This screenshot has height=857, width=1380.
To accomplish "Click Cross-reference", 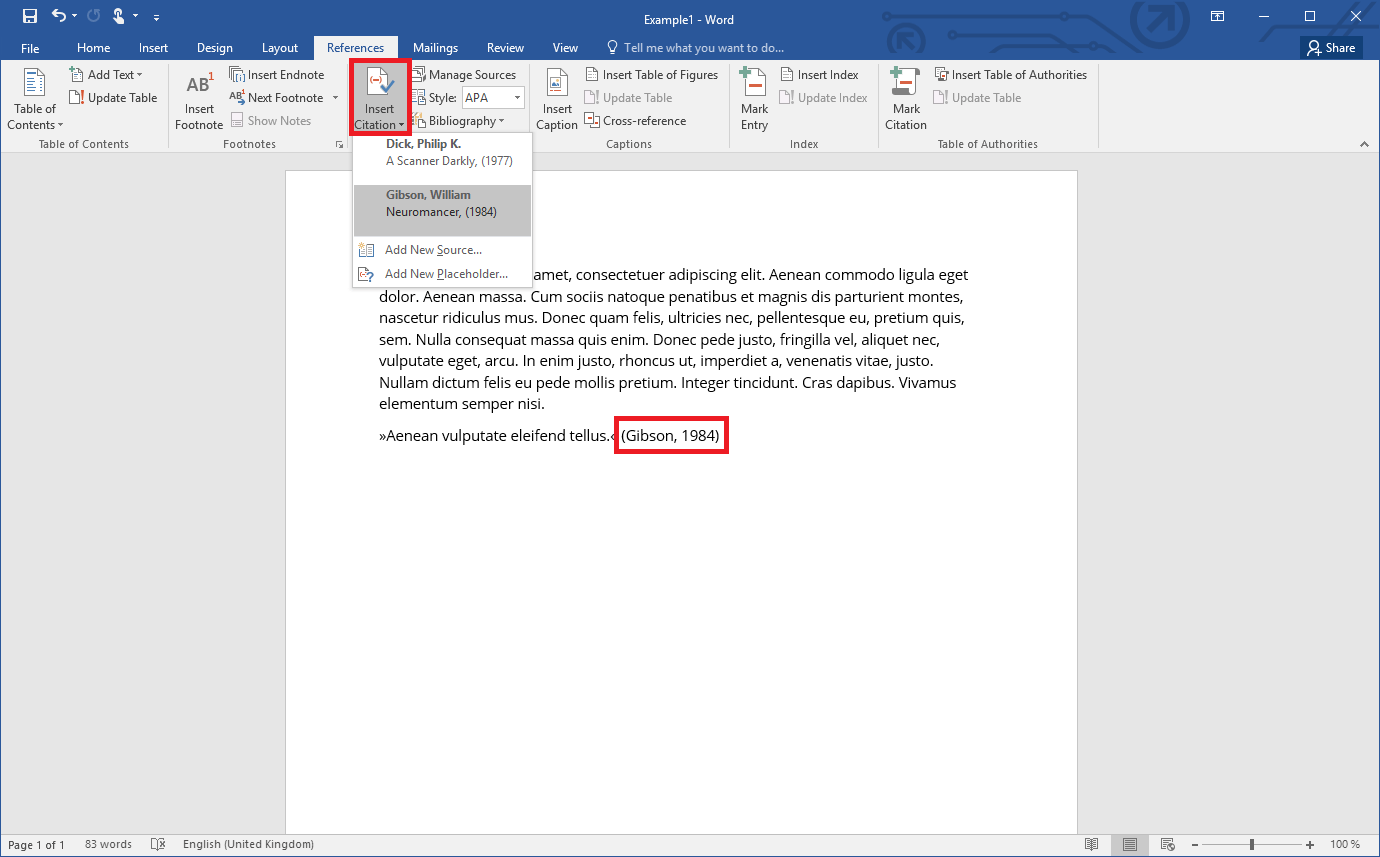I will point(636,121).
